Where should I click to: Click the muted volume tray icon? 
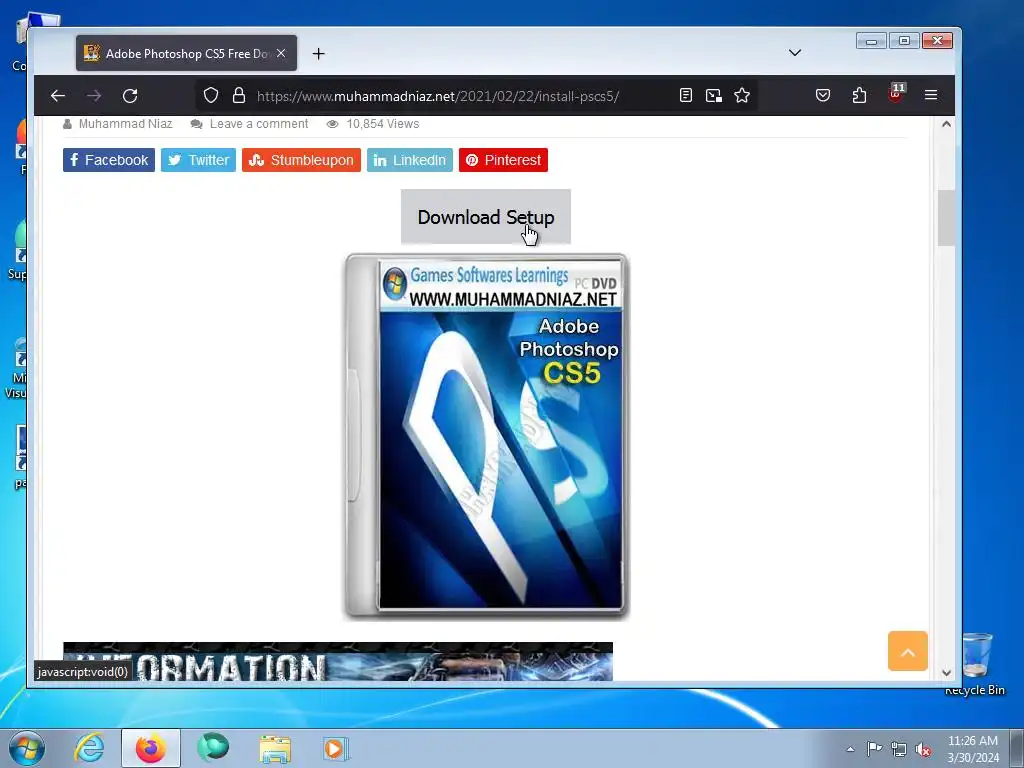point(923,750)
